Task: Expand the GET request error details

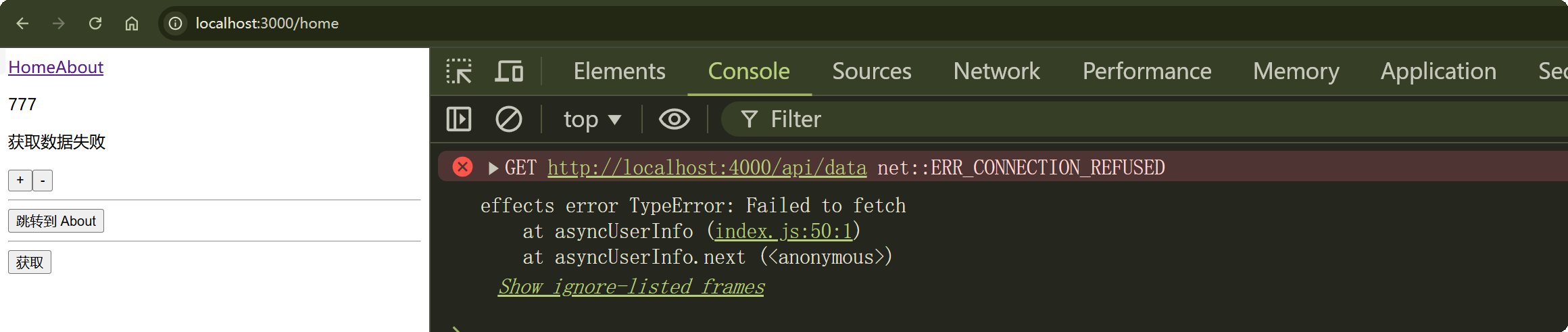Action: (x=493, y=168)
